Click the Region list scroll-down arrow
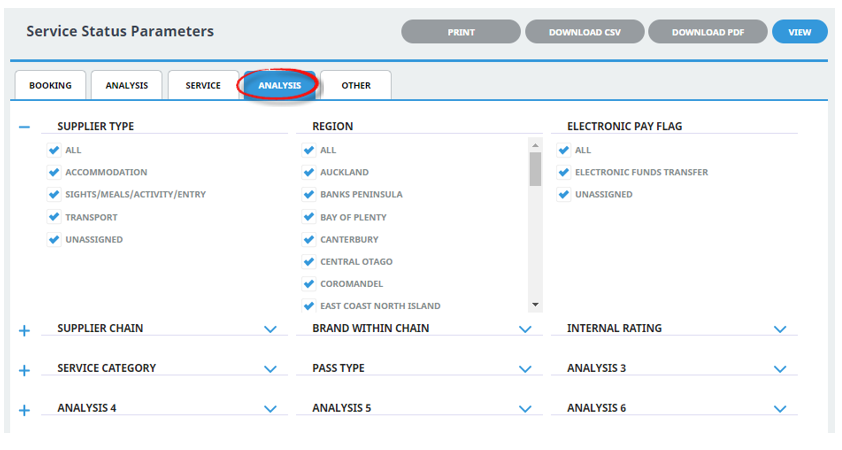The width and height of the screenshot is (842, 450). coord(535,305)
